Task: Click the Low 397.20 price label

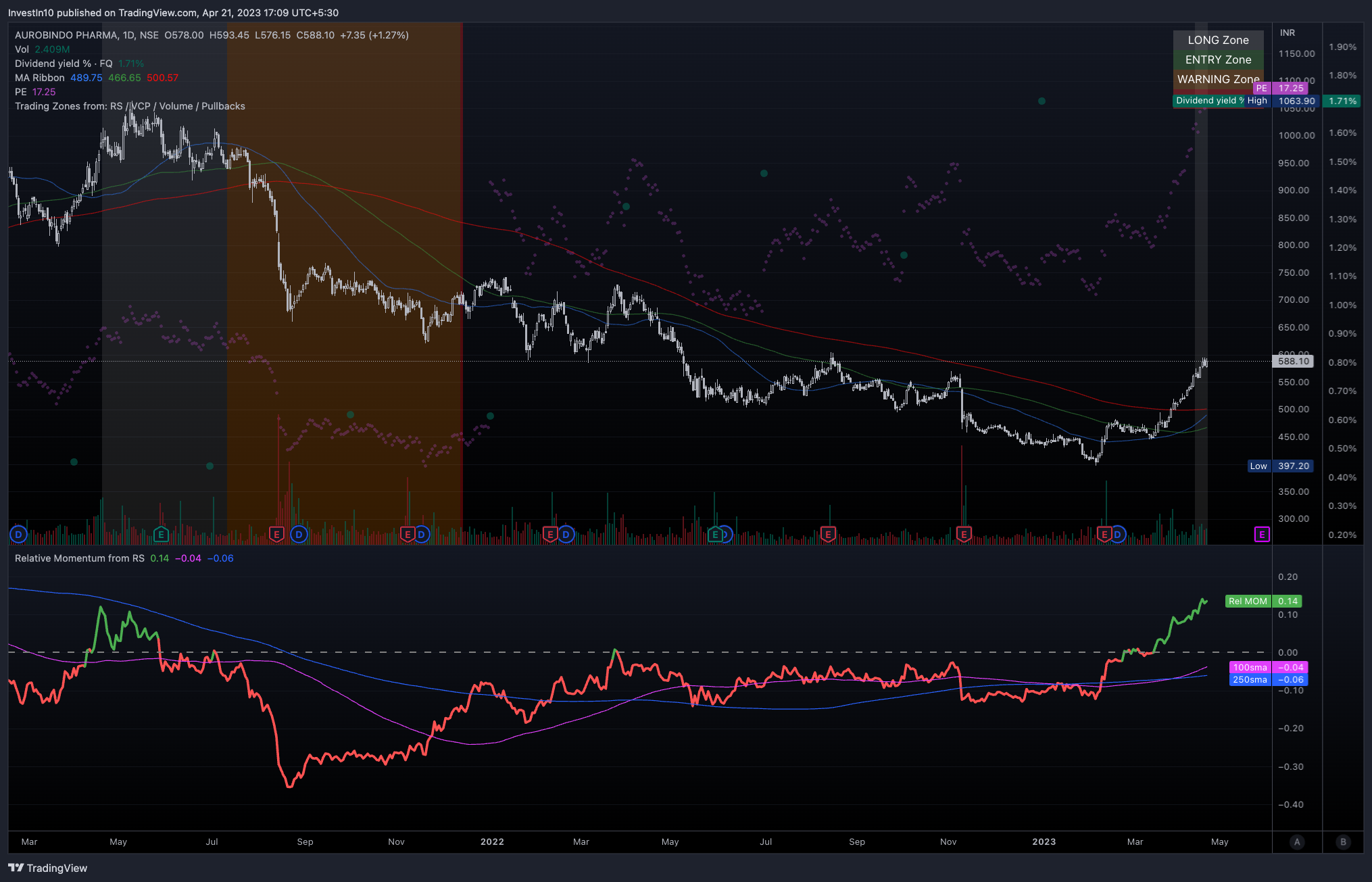Action: [x=1280, y=466]
